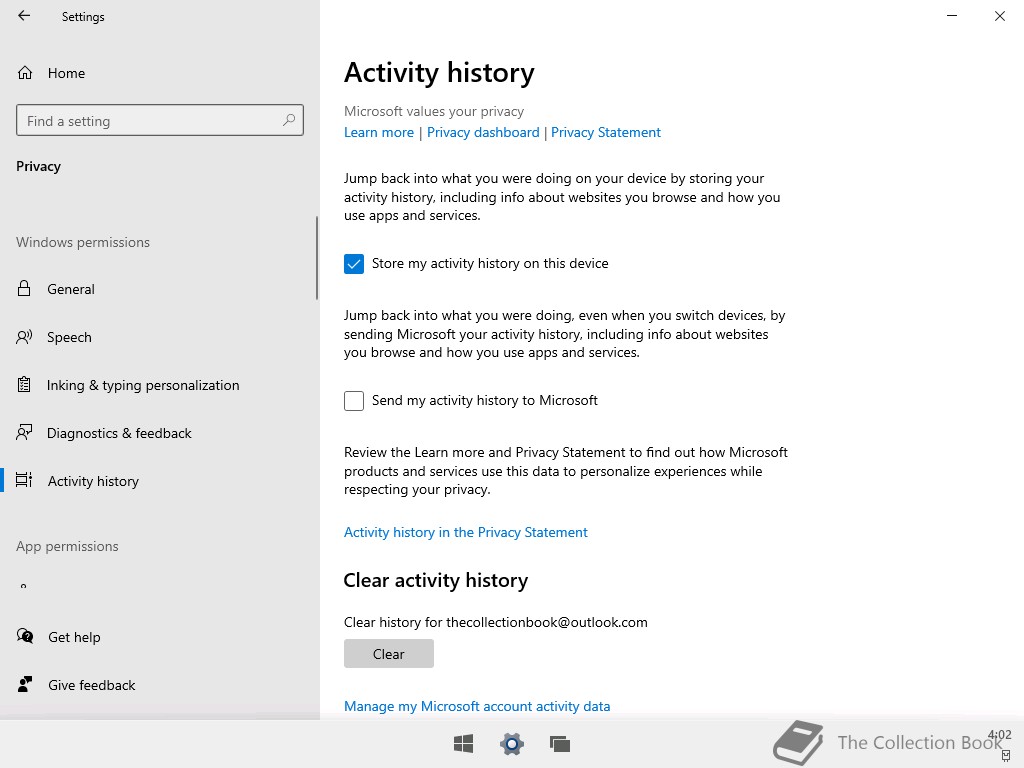Click the thecollectionbook@outlook.com clear history text
This screenshot has width=1024, height=768.
coord(496,622)
